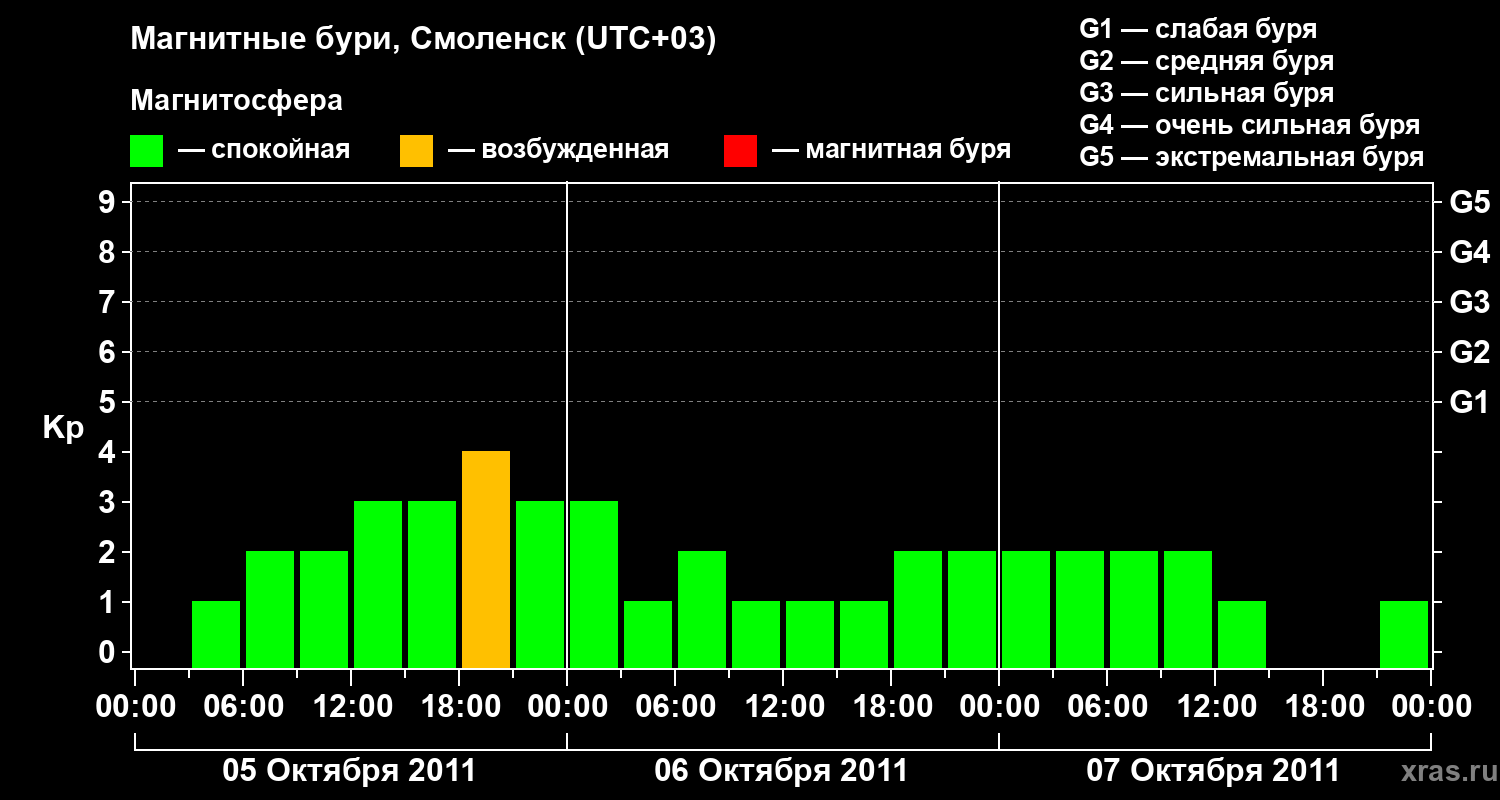The image size is (1500, 800).
Task: Click legend line 'G3 — сильная буря'
Action: pos(1206,93)
